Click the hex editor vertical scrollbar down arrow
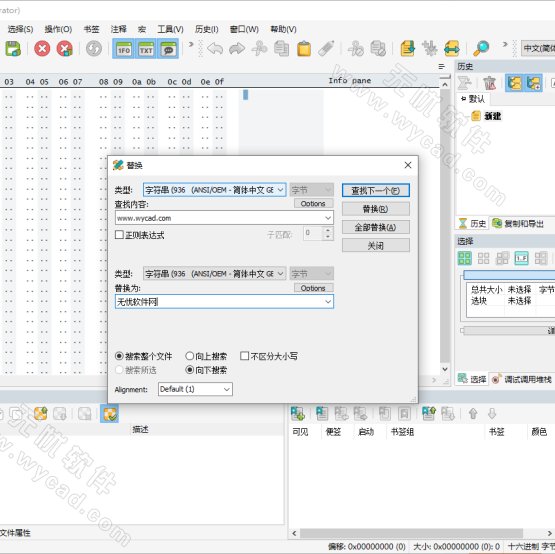This screenshot has height=554, width=555. [x=445, y=369]
